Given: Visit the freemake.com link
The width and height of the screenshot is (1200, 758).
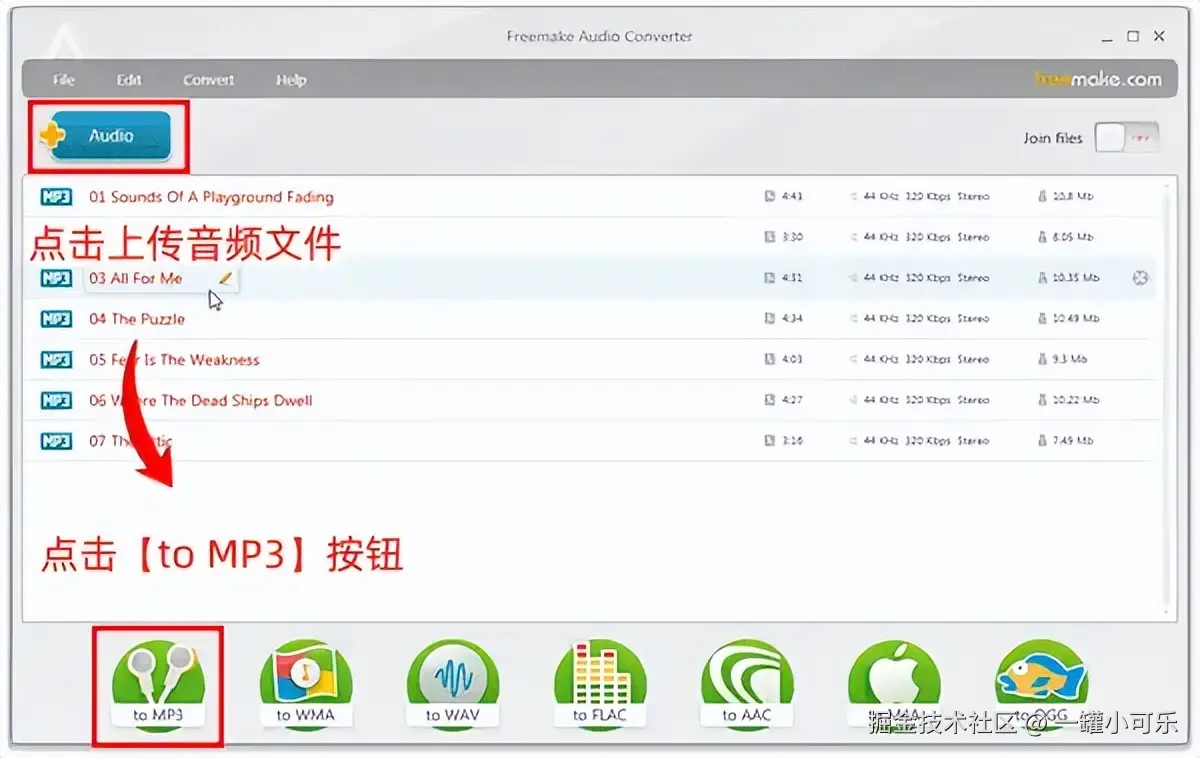Looking at the screenshot, I should (1098, 79).
